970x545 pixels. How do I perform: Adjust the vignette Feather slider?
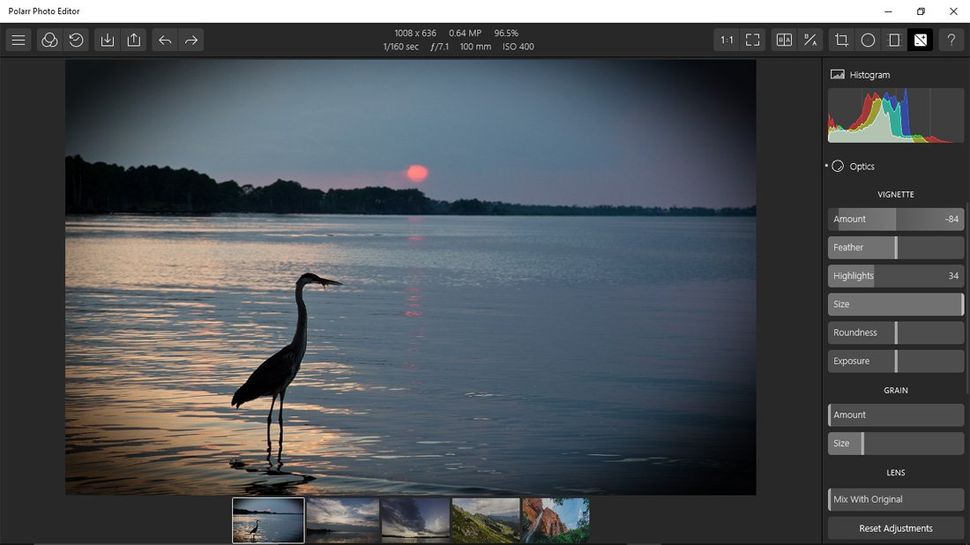point(896,247)
